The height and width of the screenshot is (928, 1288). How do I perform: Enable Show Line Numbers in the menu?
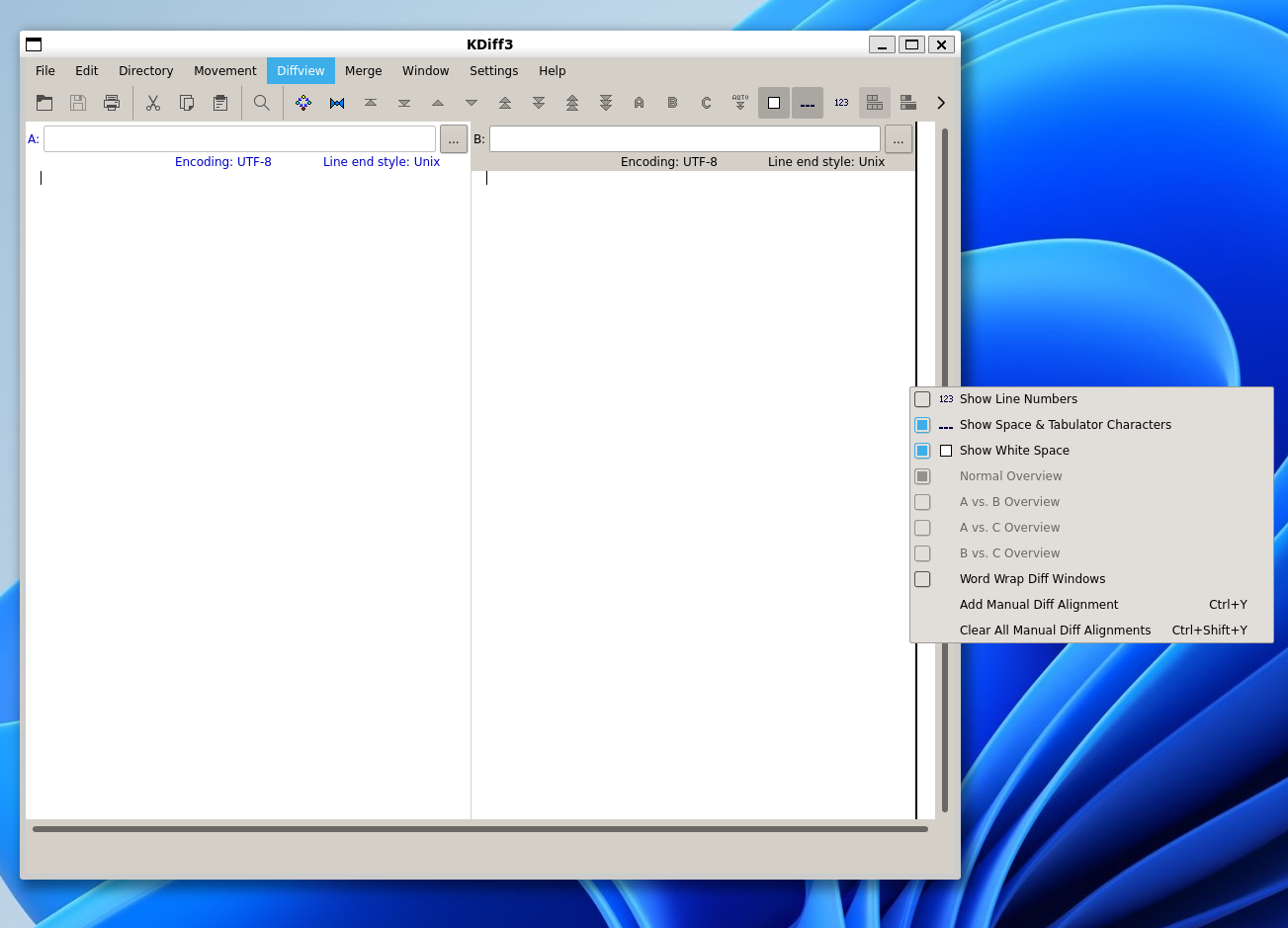click(x=1018, y=398)
